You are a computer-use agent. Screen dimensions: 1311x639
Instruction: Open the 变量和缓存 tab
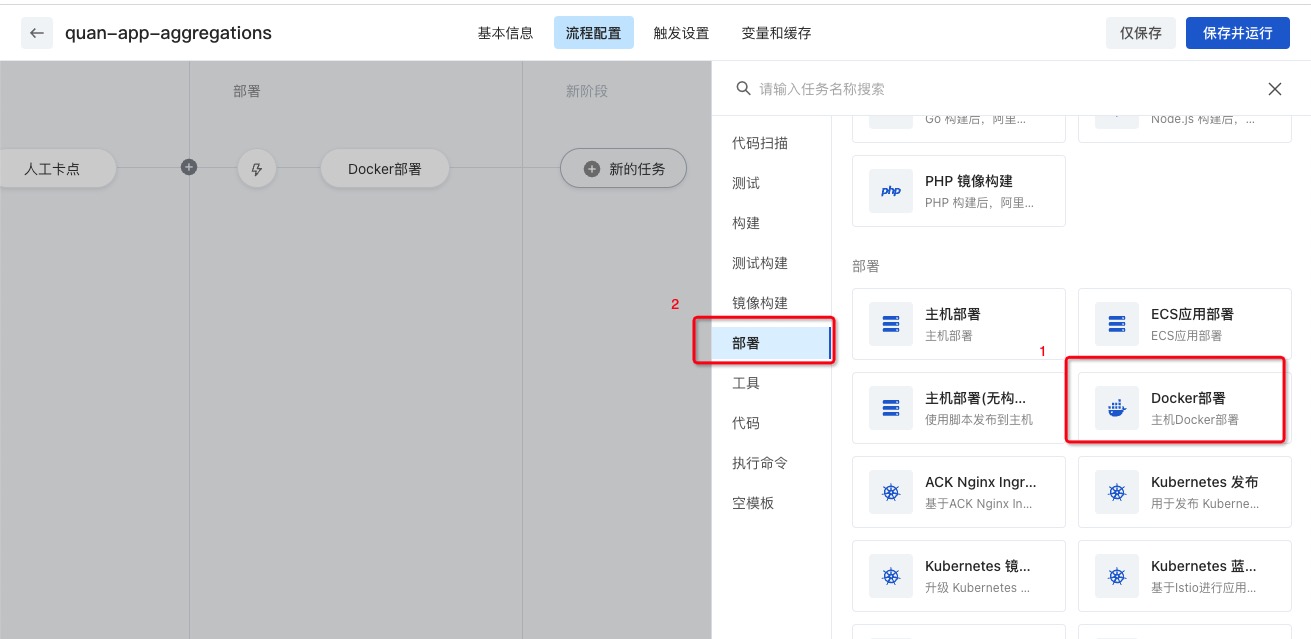click(776, 33)
